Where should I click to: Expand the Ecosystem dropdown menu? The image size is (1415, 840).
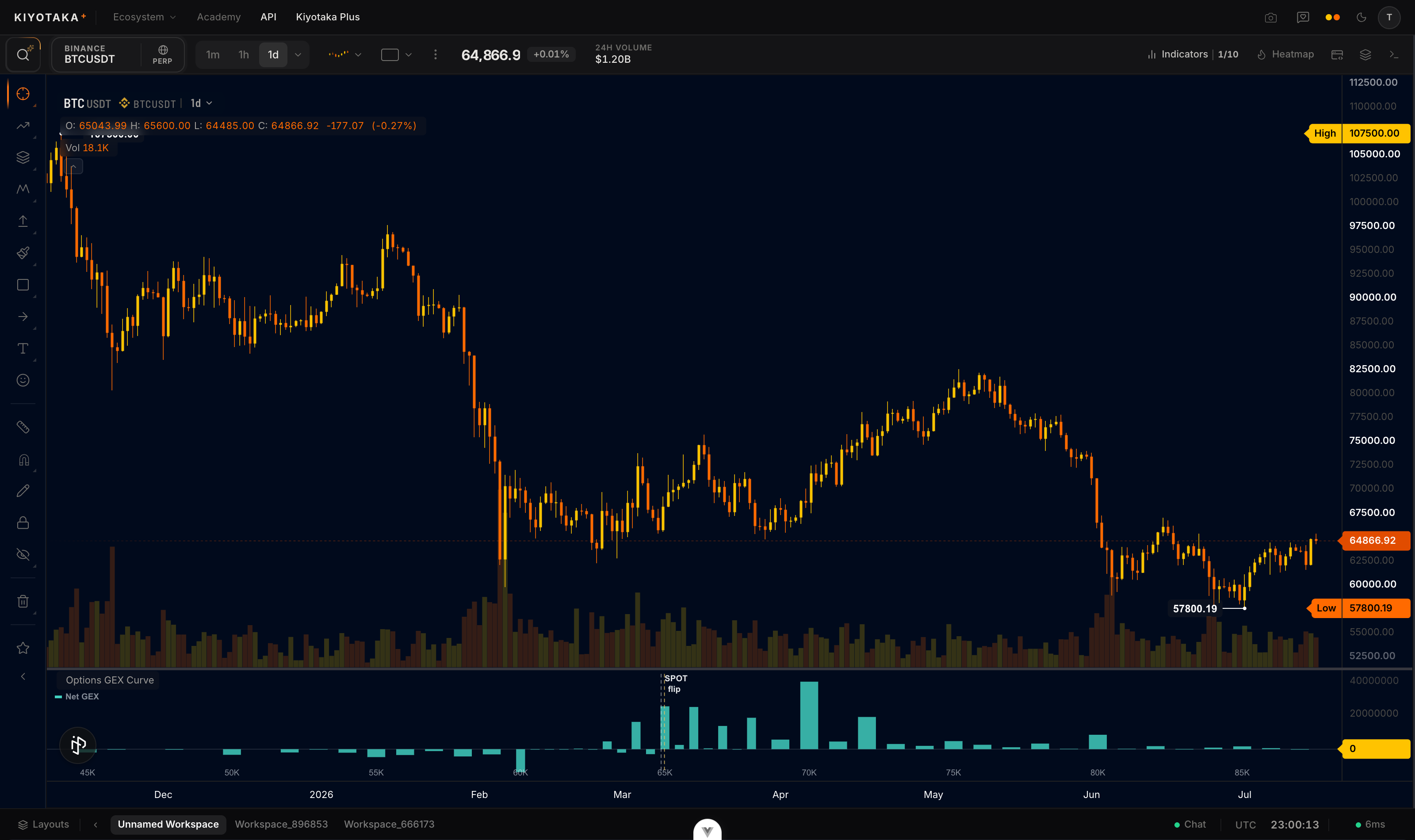coord(144,17)
